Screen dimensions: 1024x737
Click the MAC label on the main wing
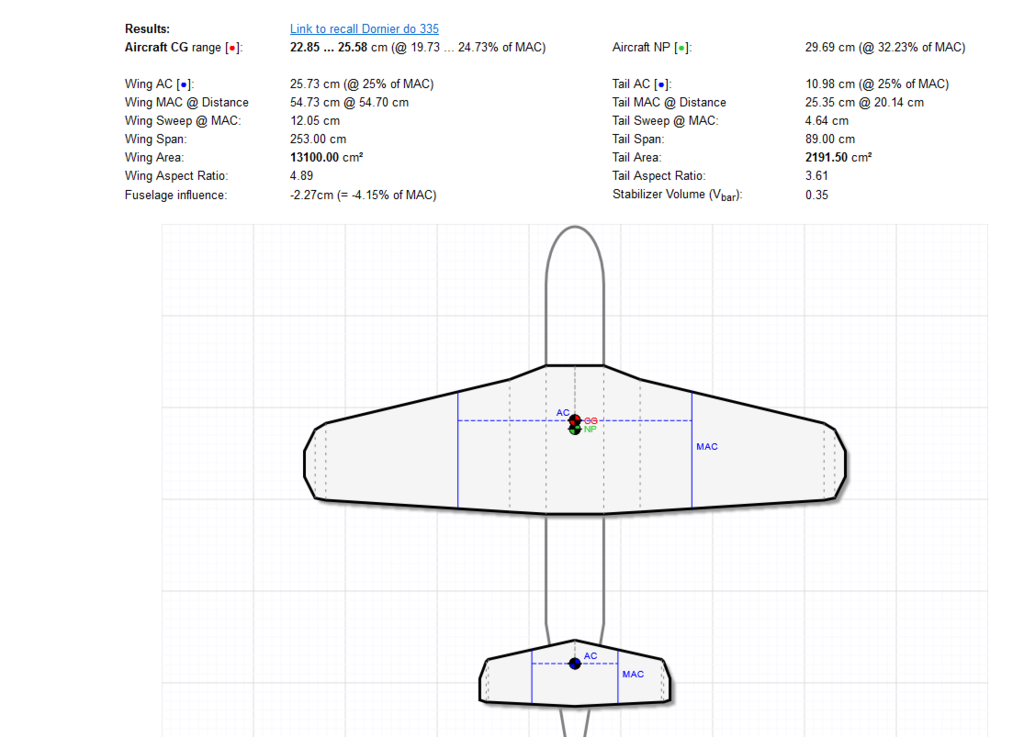coord(707,447)
